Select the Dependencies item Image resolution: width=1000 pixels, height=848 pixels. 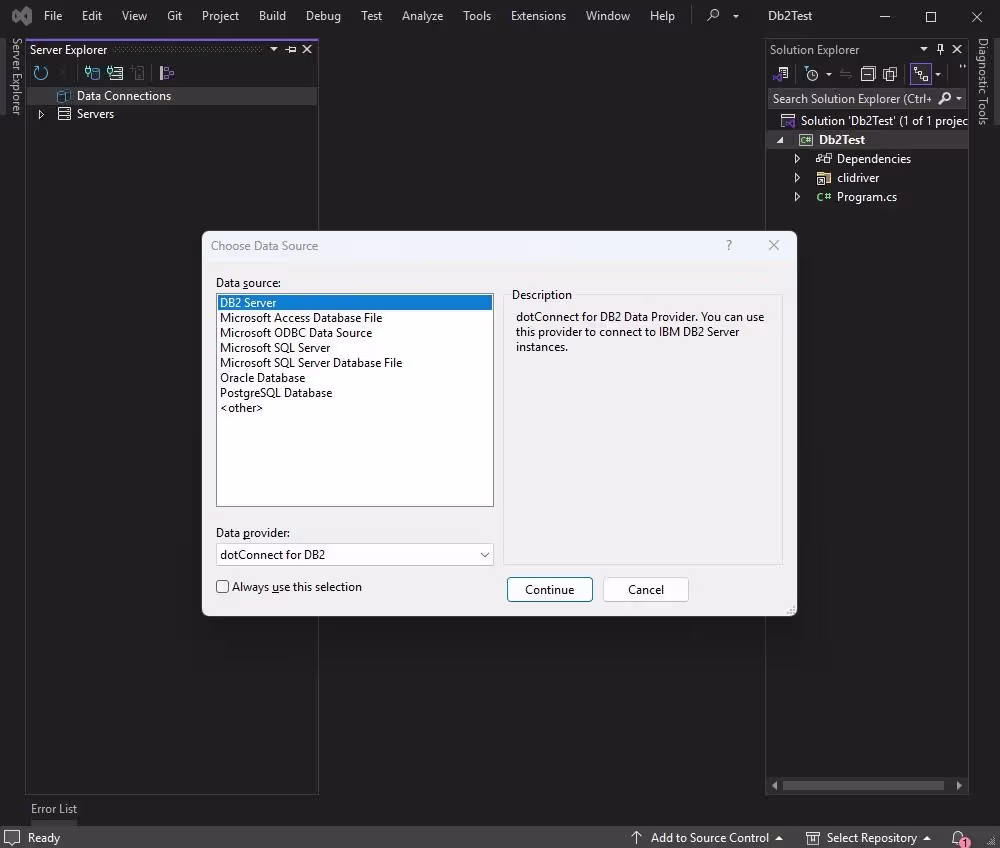[x=873, y=159]
